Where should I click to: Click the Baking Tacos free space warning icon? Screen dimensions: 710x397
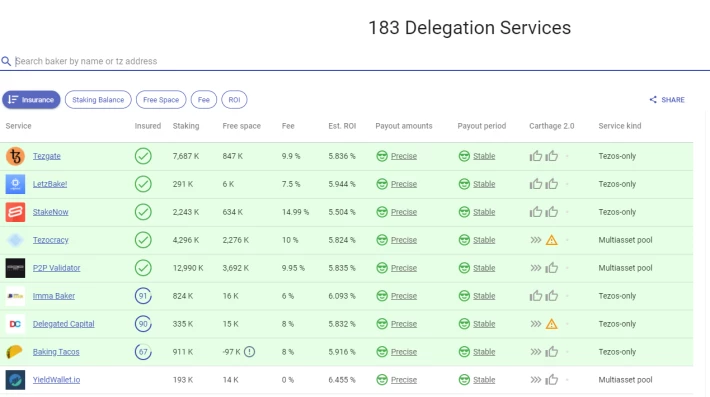pos(249,352)
